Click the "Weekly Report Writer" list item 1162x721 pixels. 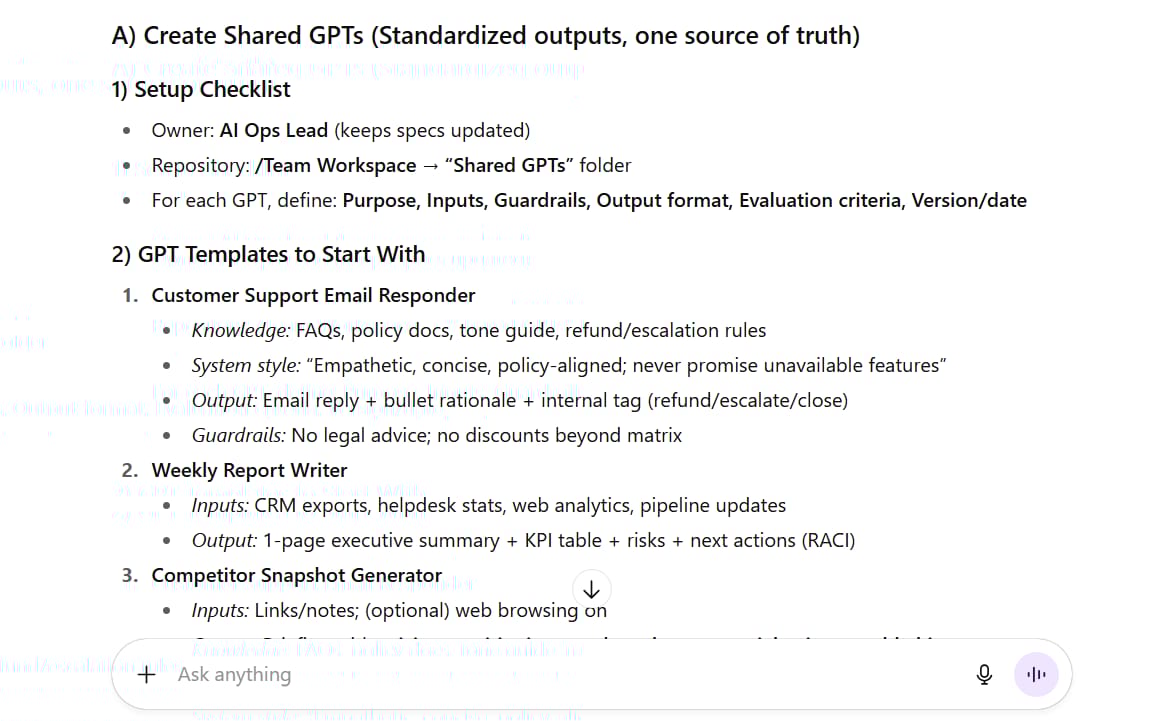click(249, 470)
